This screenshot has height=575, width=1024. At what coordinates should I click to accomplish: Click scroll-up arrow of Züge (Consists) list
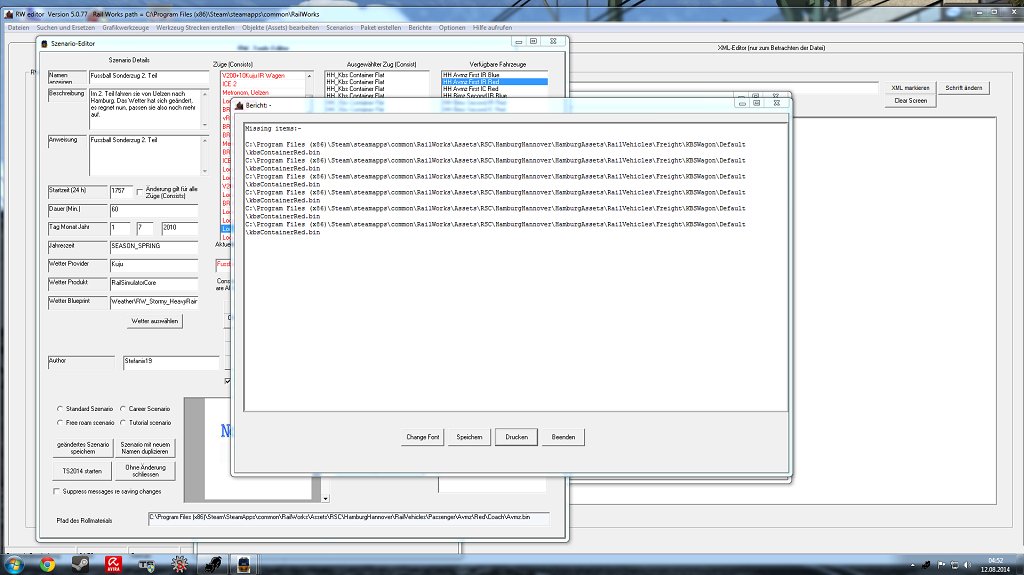(309, 76)
